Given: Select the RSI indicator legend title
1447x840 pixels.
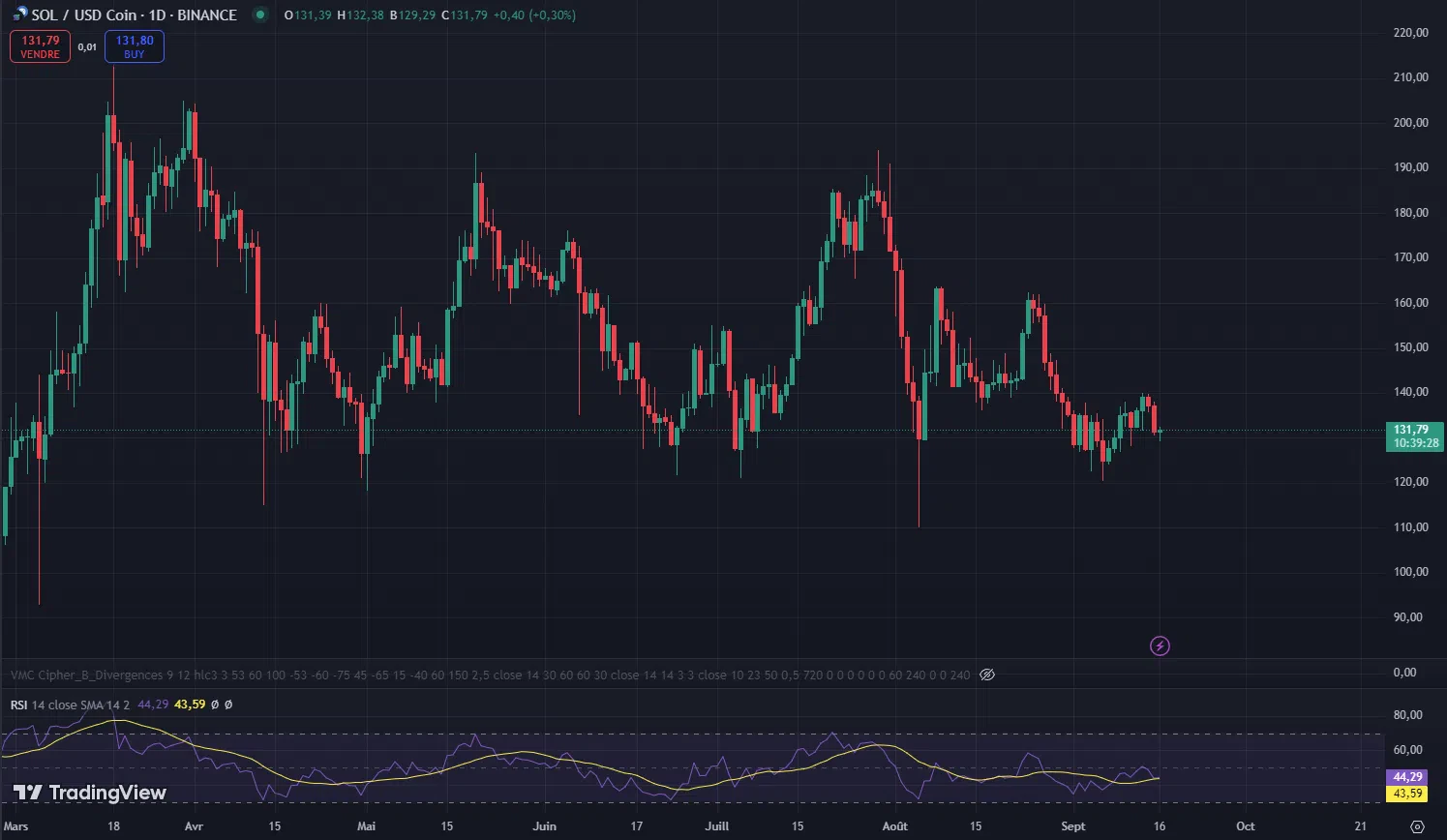Looking at the screenshot, I should [19, 705].
